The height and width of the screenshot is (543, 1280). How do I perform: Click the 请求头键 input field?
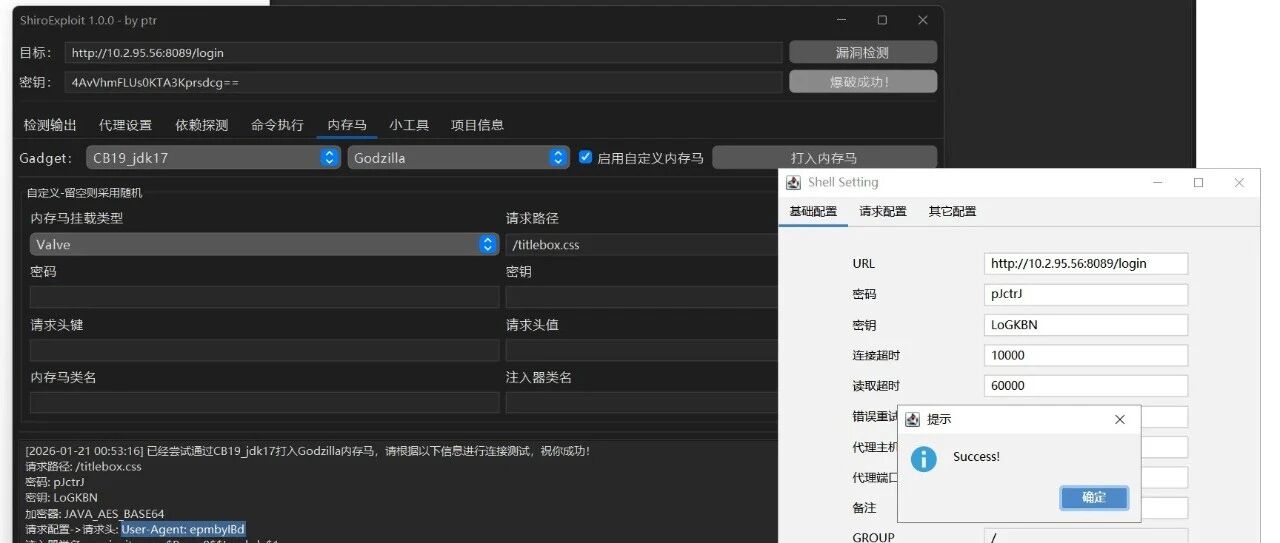point(264,350)
